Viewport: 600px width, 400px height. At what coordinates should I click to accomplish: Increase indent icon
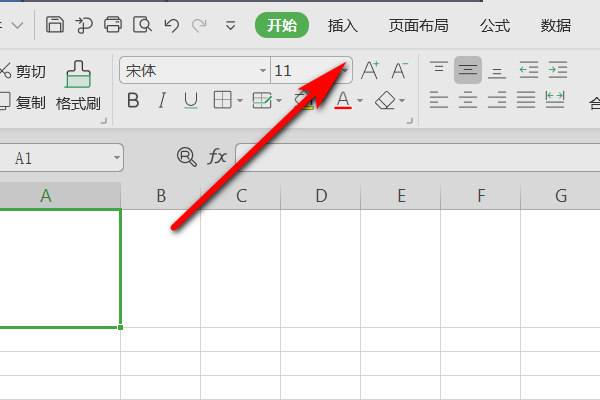(x=558, y=70)
